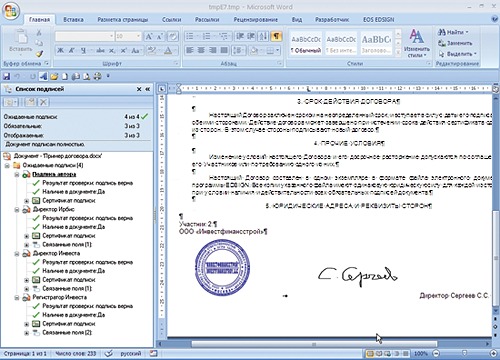Screen dimensions: 500x360
Task: Open Изменить стили menu
Action: [416, 43]
